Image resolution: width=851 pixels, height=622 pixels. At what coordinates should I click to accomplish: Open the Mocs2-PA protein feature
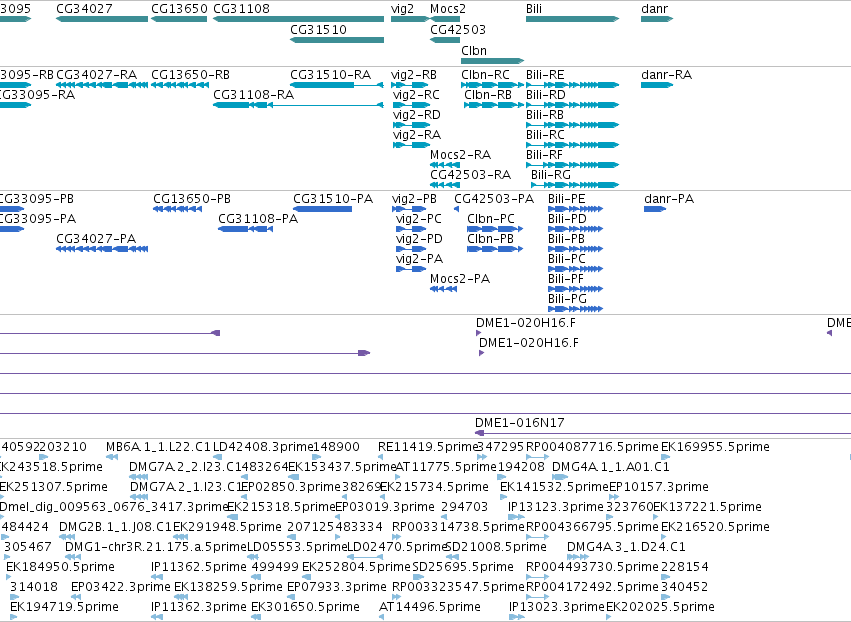click(443, 289)
